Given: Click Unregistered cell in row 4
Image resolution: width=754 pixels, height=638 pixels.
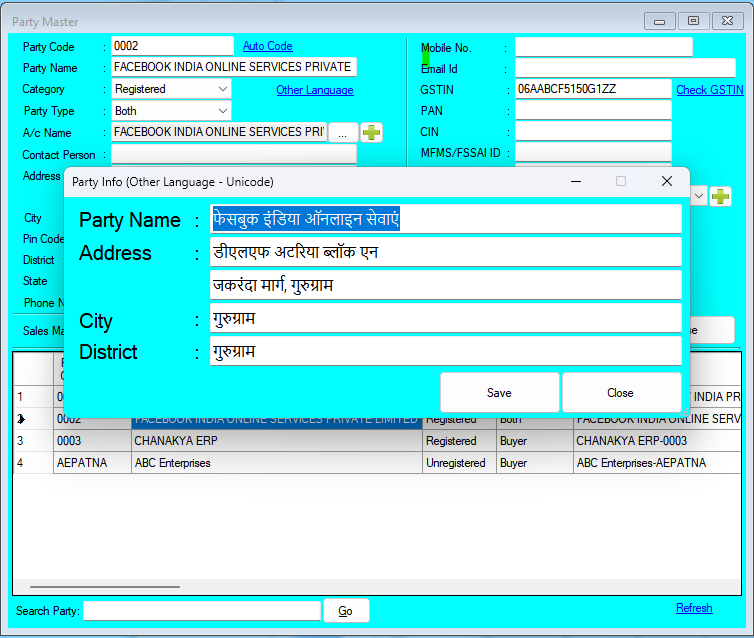Looking at the screenshot, I should [x=459, y=463].
